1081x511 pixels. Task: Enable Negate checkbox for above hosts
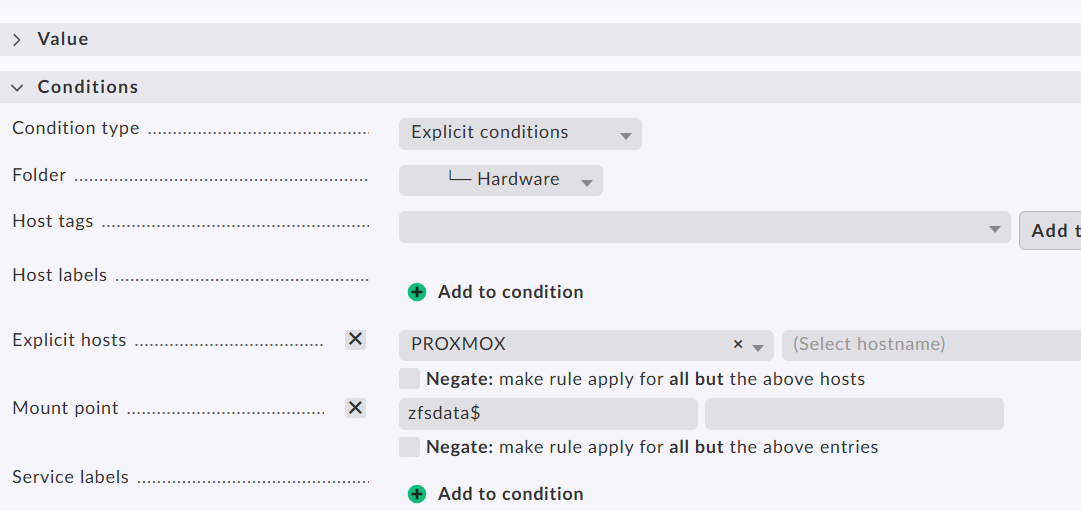tap(409, 379)
